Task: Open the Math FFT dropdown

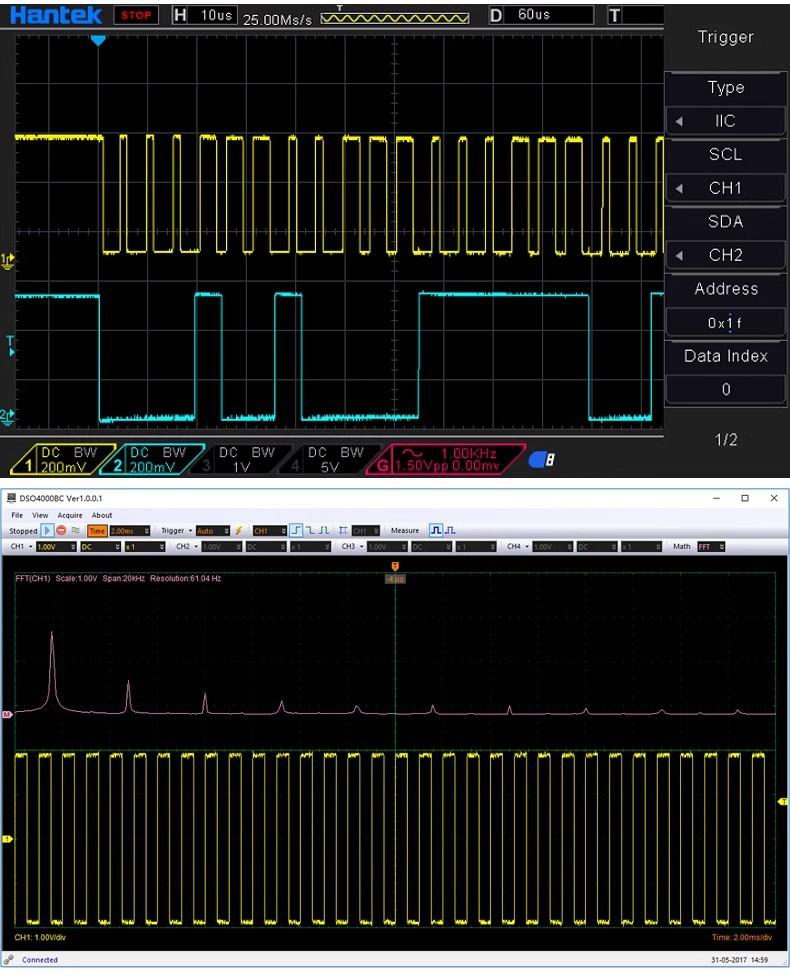Action: pyautogui.click(x=710, y=547)
